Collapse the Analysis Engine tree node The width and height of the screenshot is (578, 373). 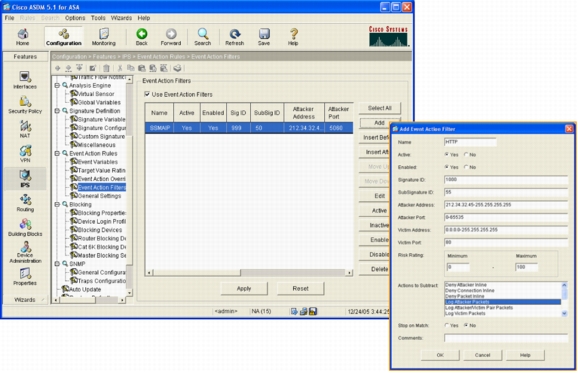tap(57, 85)
